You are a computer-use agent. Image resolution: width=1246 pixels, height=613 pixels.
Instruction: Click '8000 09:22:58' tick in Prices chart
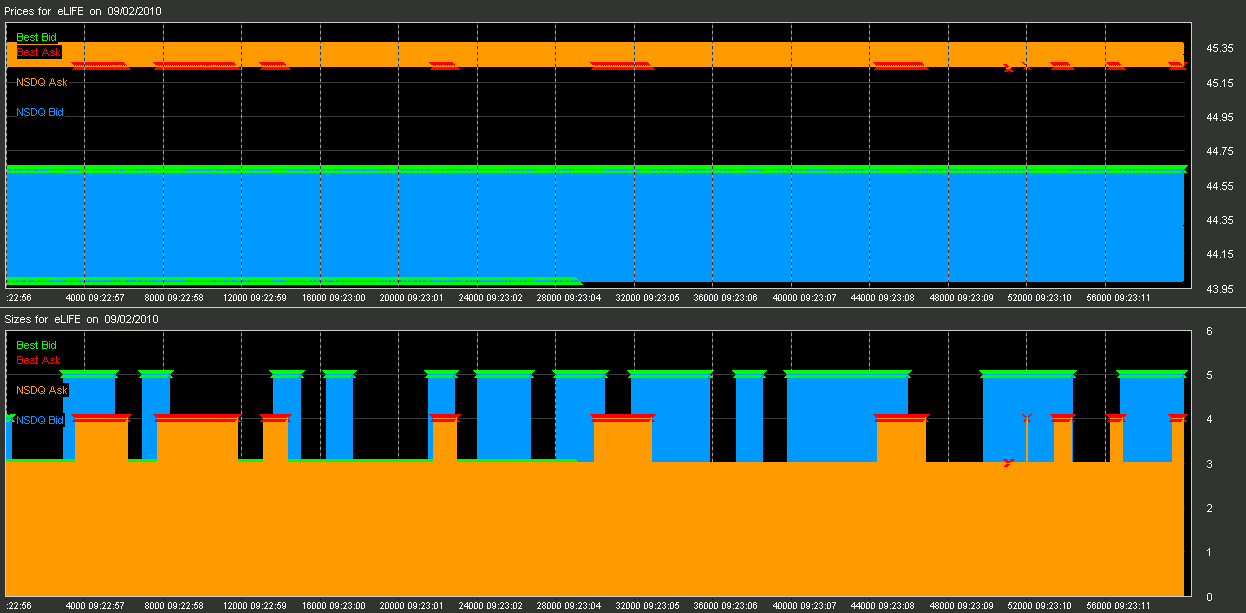click(x=175, y=298)
